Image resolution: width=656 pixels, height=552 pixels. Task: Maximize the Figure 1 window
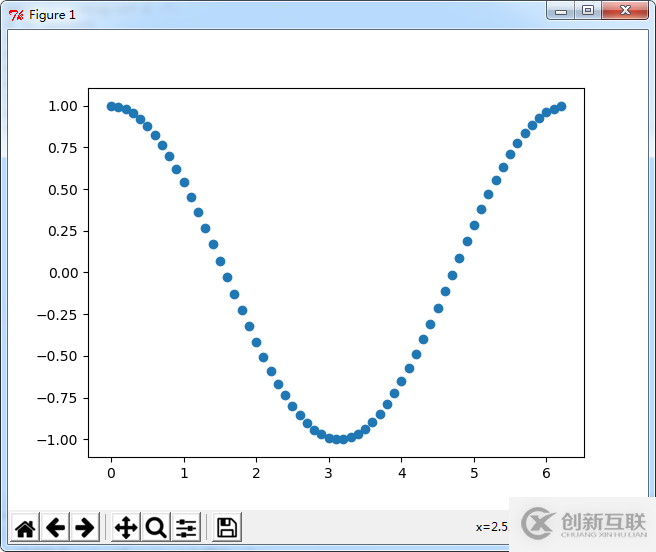pyautogui.click(x=588, y=10)
